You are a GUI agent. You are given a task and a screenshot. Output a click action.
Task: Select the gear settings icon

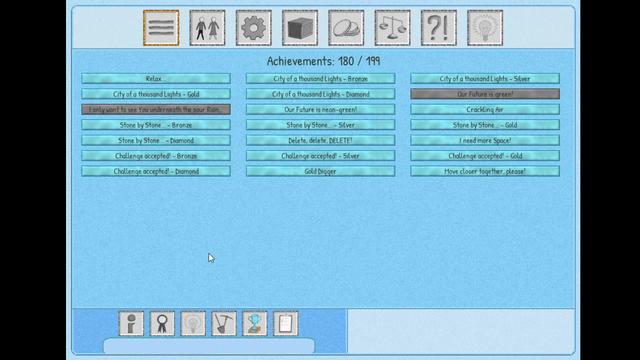pyautogui.click(x=253, y=28)
